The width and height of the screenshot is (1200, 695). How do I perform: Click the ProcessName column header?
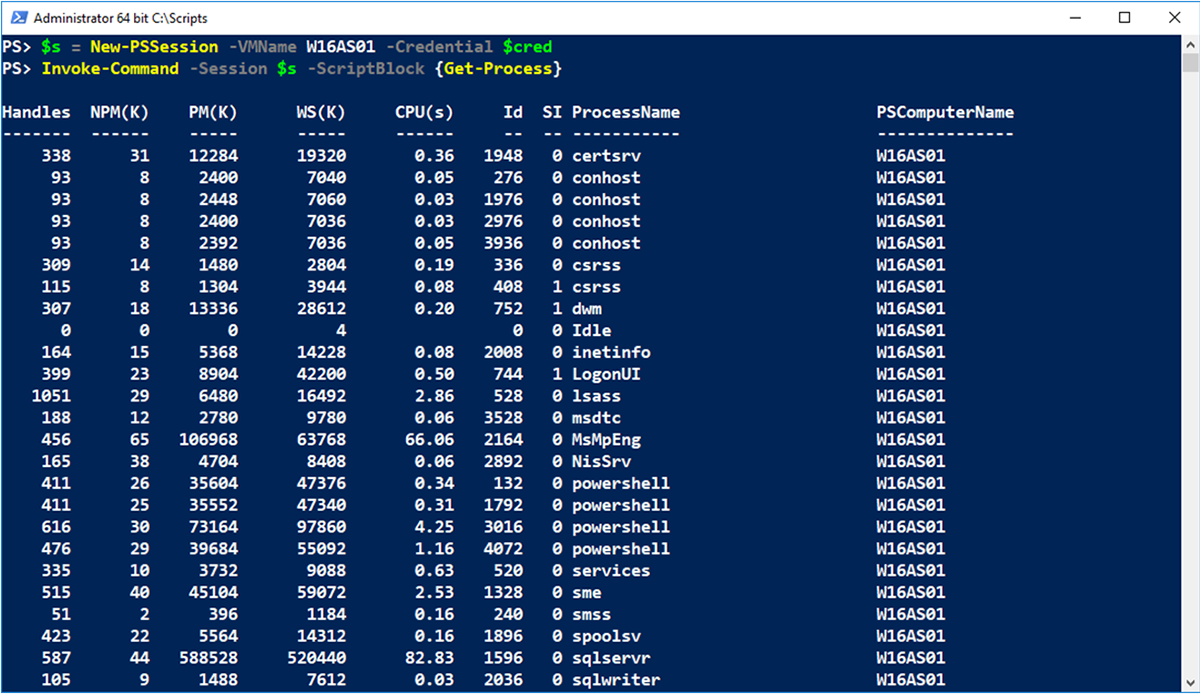point(626,112)
